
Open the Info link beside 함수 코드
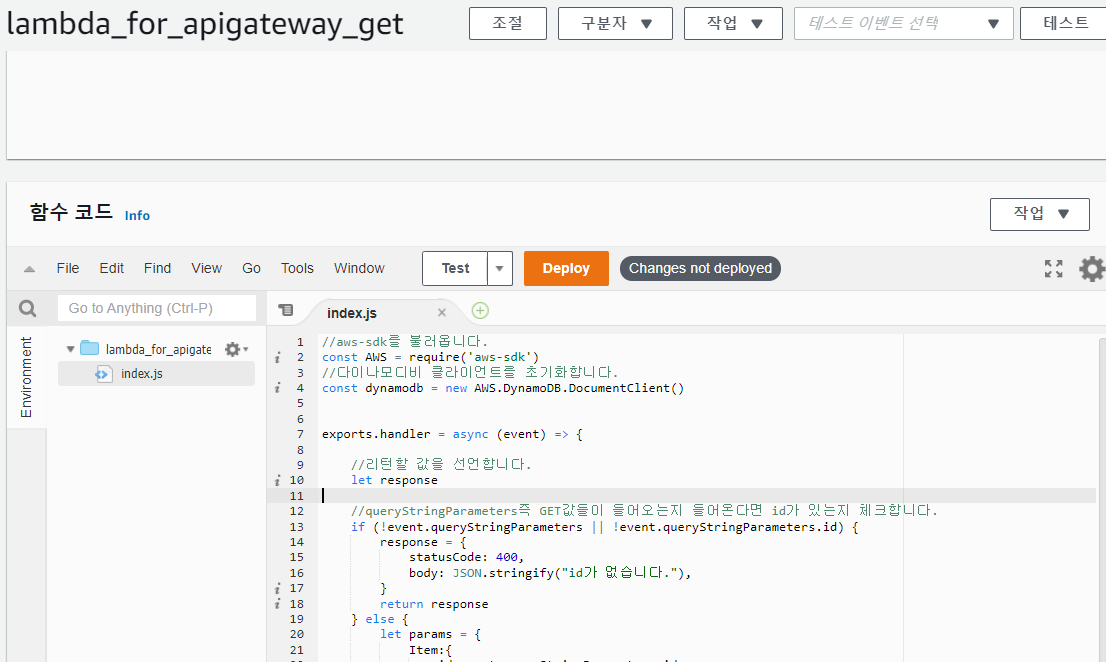click(x=138, y=216)
